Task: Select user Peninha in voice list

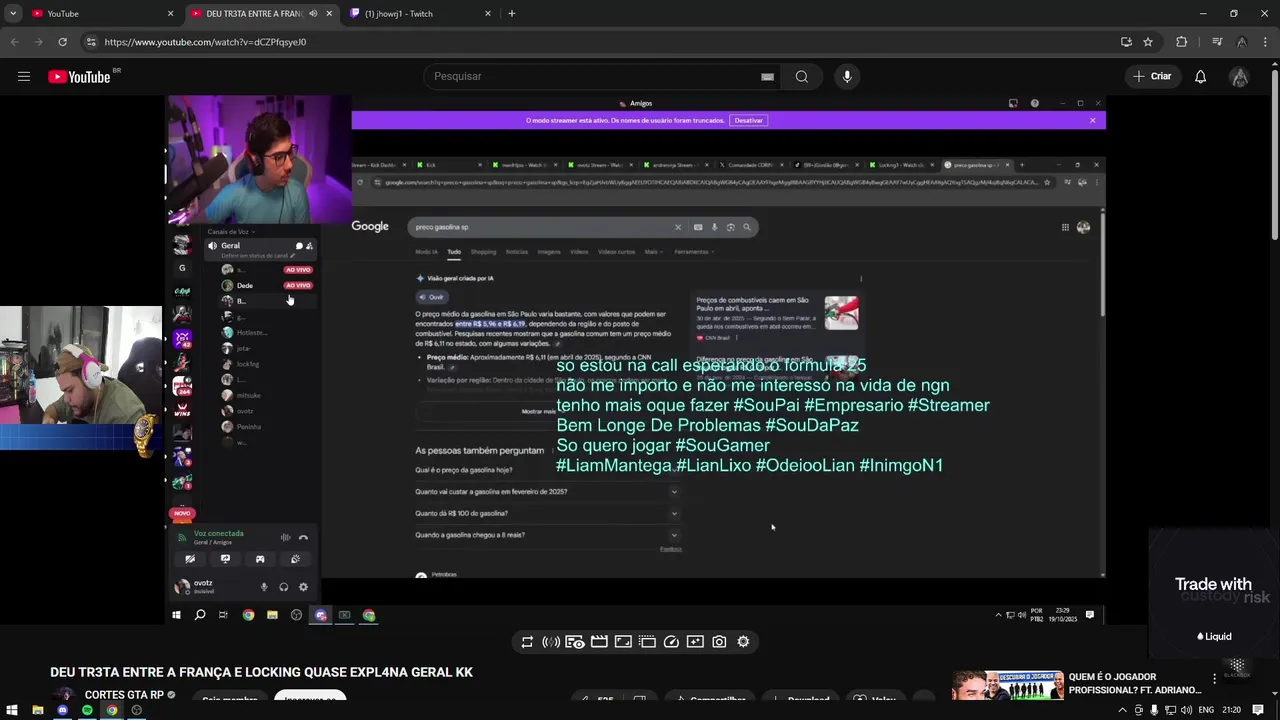Action: click(249, 427)
